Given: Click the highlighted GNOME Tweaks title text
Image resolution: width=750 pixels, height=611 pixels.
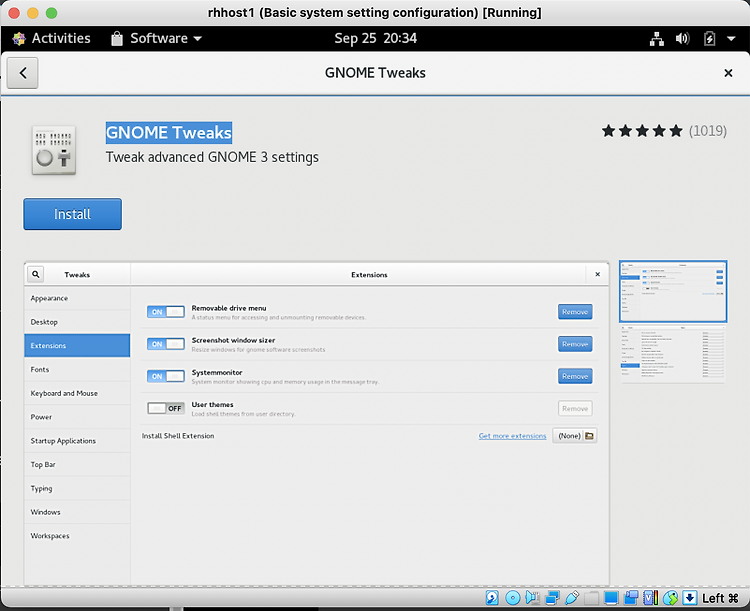Looking at the screenshot, I should pos(169,133).
